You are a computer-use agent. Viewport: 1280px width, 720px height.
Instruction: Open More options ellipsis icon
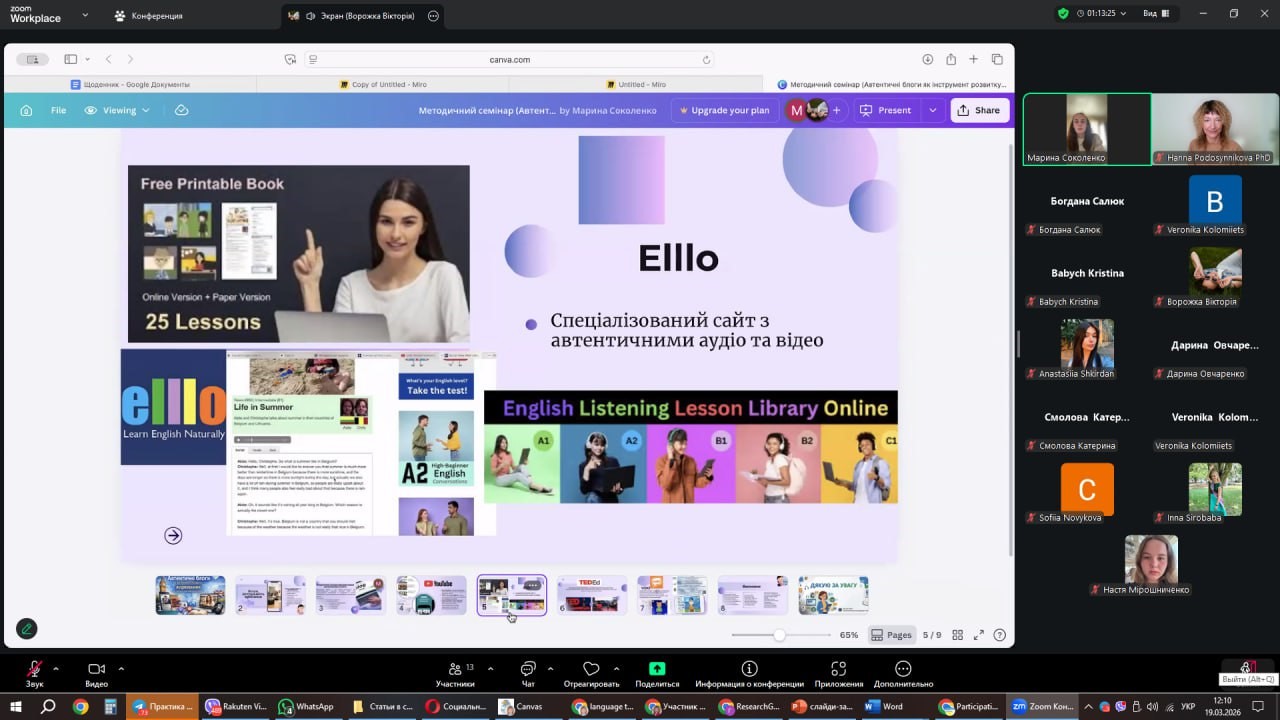(x=903, y=668)
